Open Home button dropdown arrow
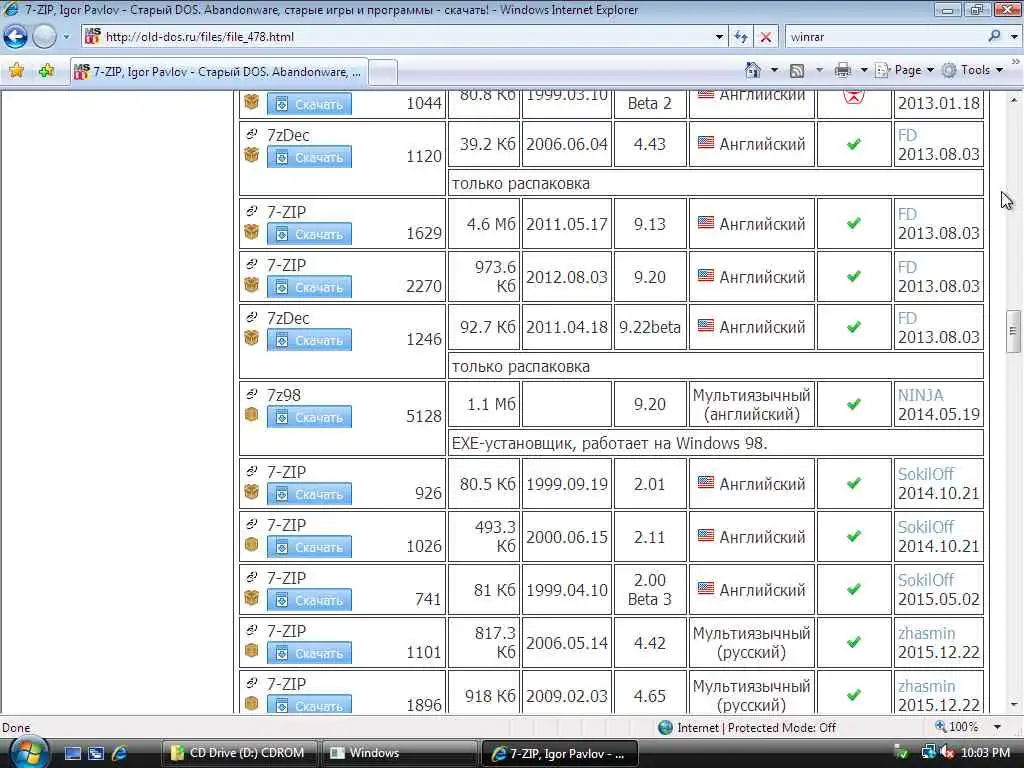The width and height of the screenshot is (1024, 768). [x=774, y=71]
